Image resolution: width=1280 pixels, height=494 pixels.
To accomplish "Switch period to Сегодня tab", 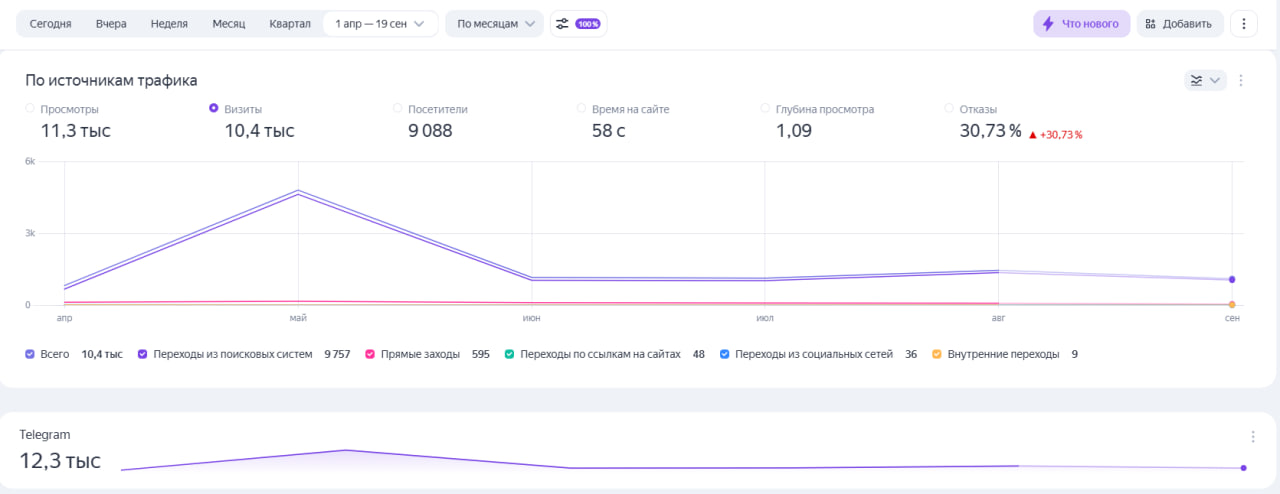I will click(50, 24).
